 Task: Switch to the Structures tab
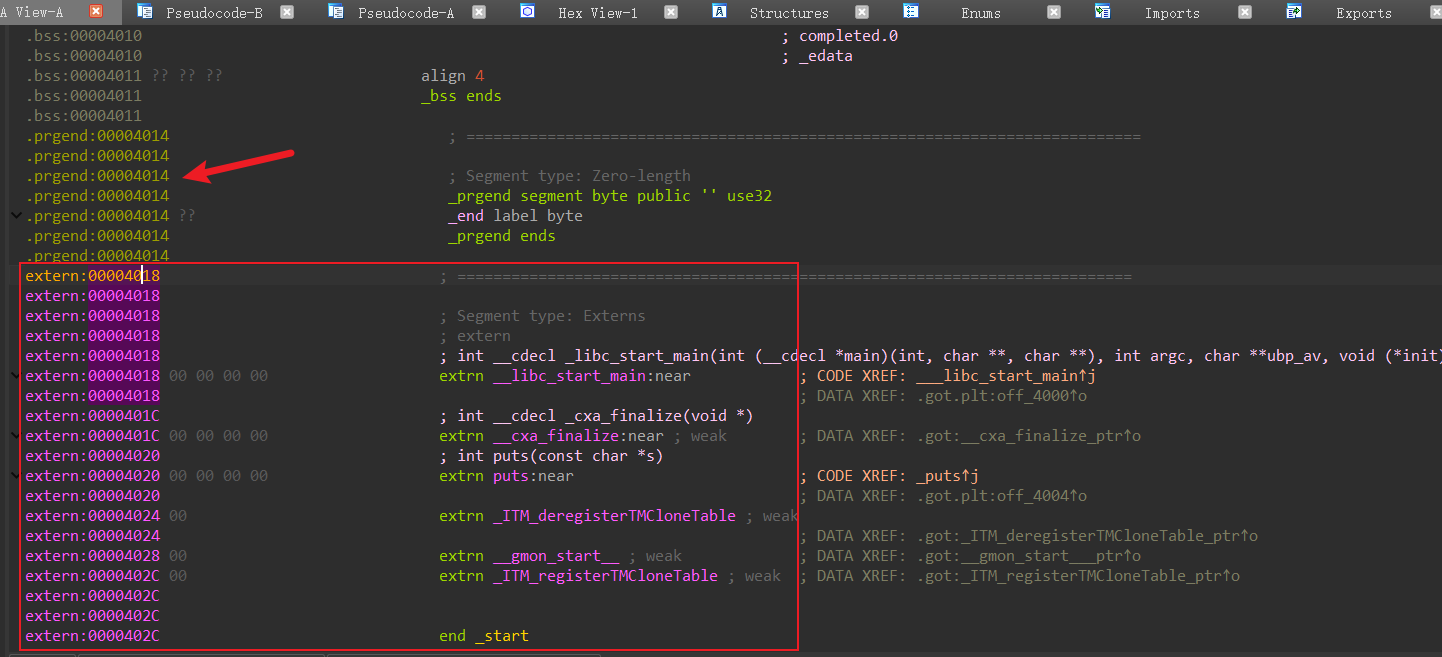click(x=788, y=13)
